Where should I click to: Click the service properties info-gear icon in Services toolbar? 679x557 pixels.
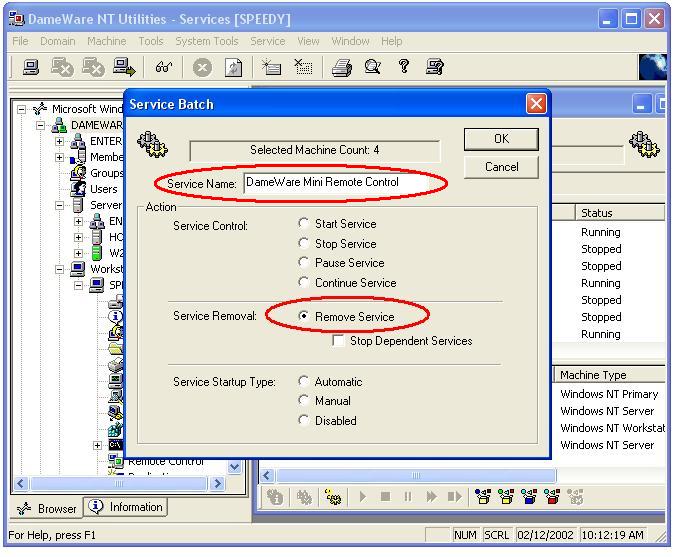pyautogui.click(x=275, y=497)
